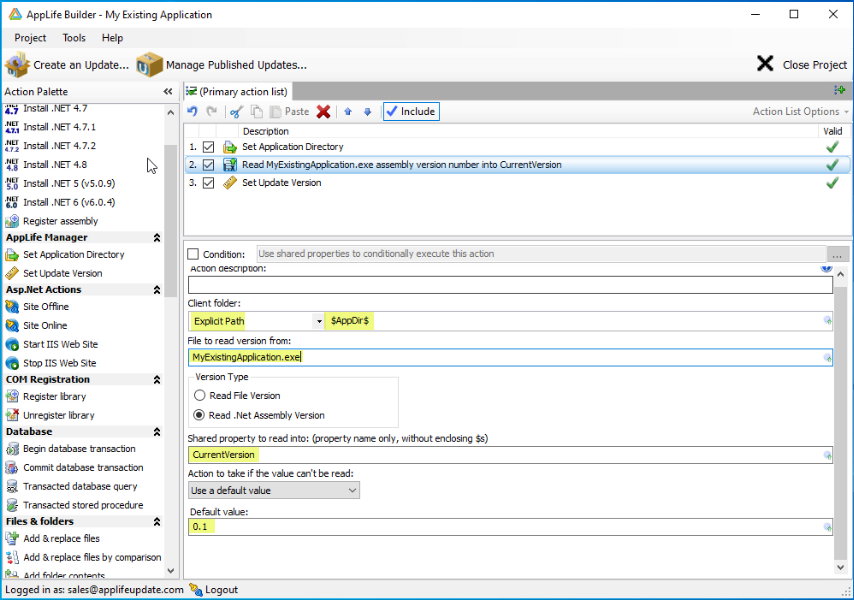The width and height of the screenshot is (854, 600).
Task: Open the Help menu
Action: (112, 38)
